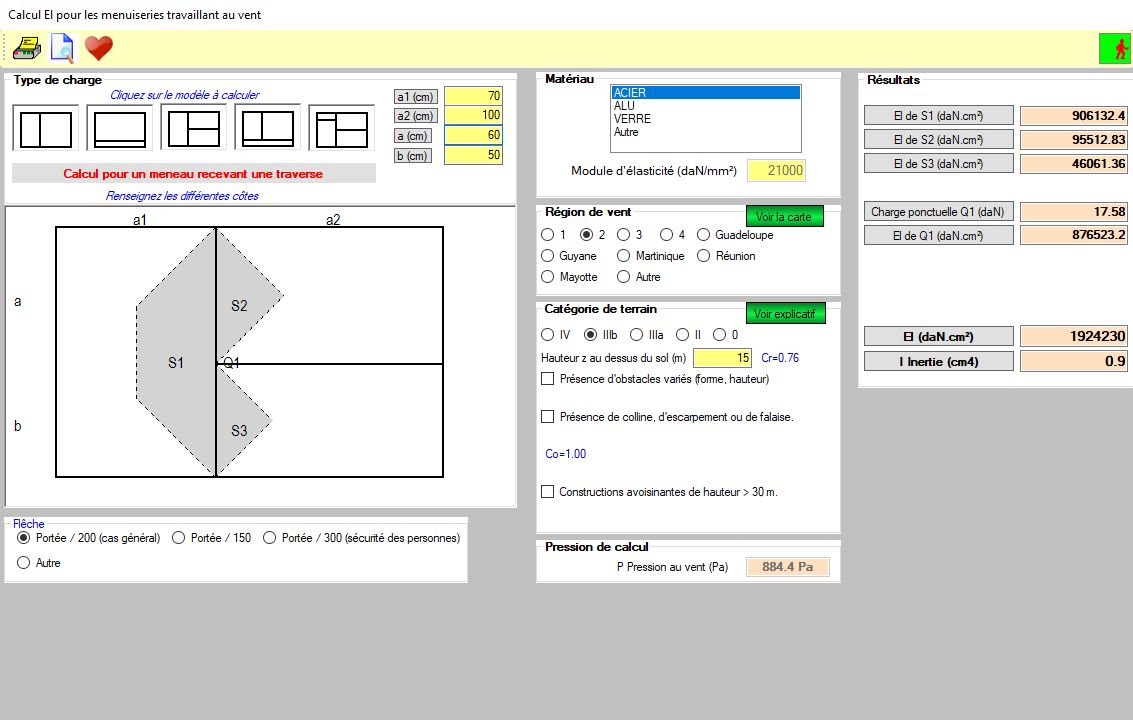
Task: Click the red heart icon
Action: tap(98, 47)
